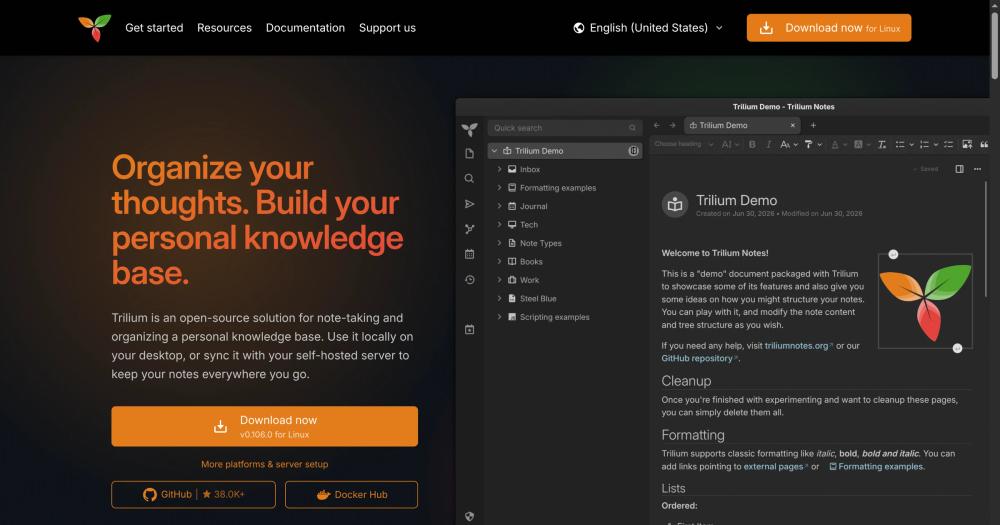Click the header Download now for Linux button
Screen dimensions: 1000x525
829,28
